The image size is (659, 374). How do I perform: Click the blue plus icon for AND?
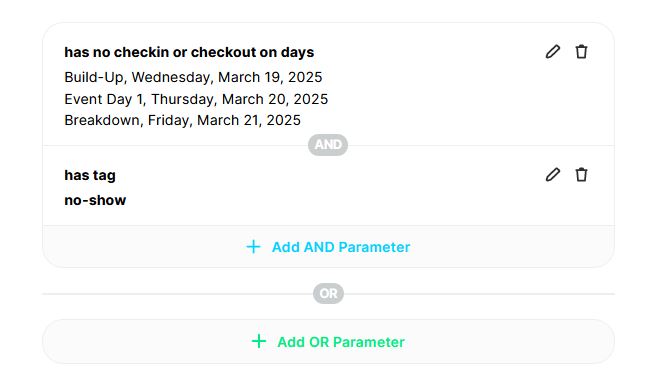point(253,247)
